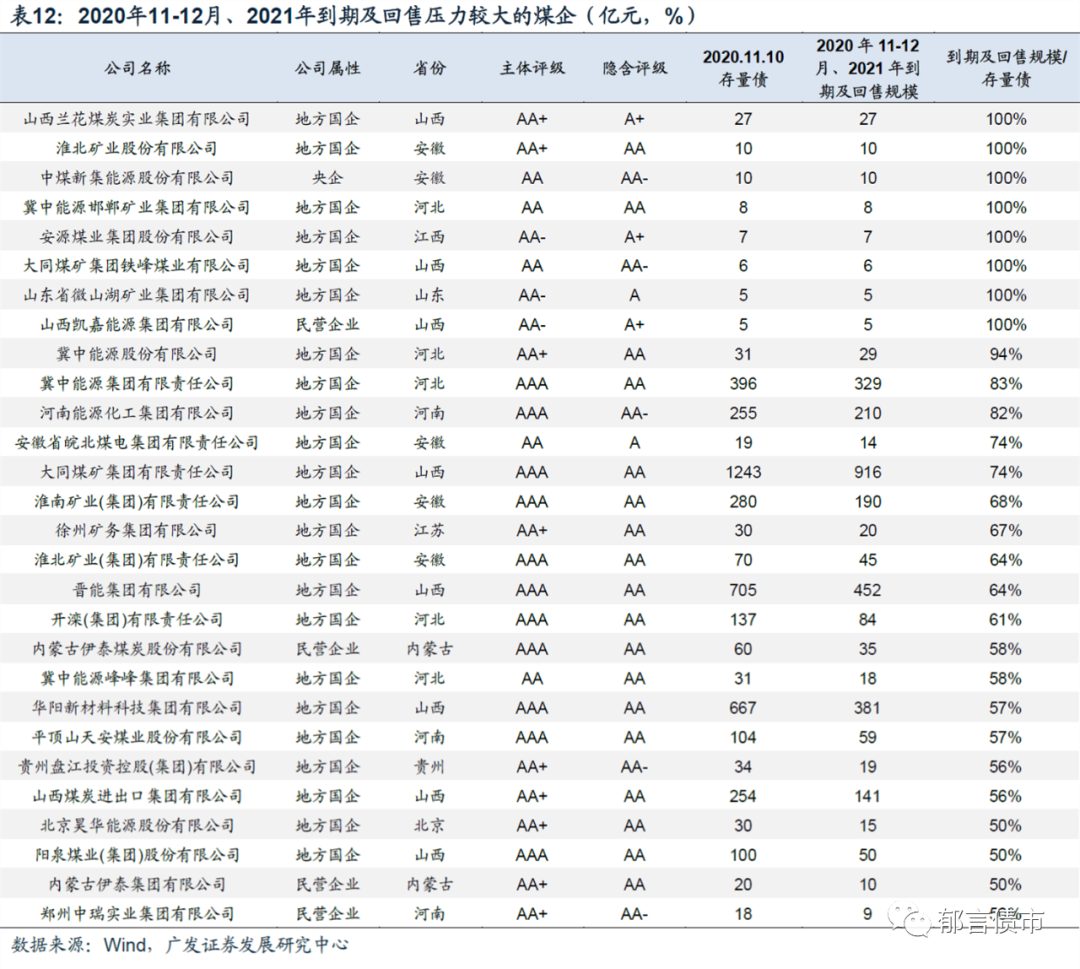The height and width of the screenshot is (969, 1080).
Task: Click company '阳泉煤业(集团)股份有限公司'
Action: (x=137, y=855)
